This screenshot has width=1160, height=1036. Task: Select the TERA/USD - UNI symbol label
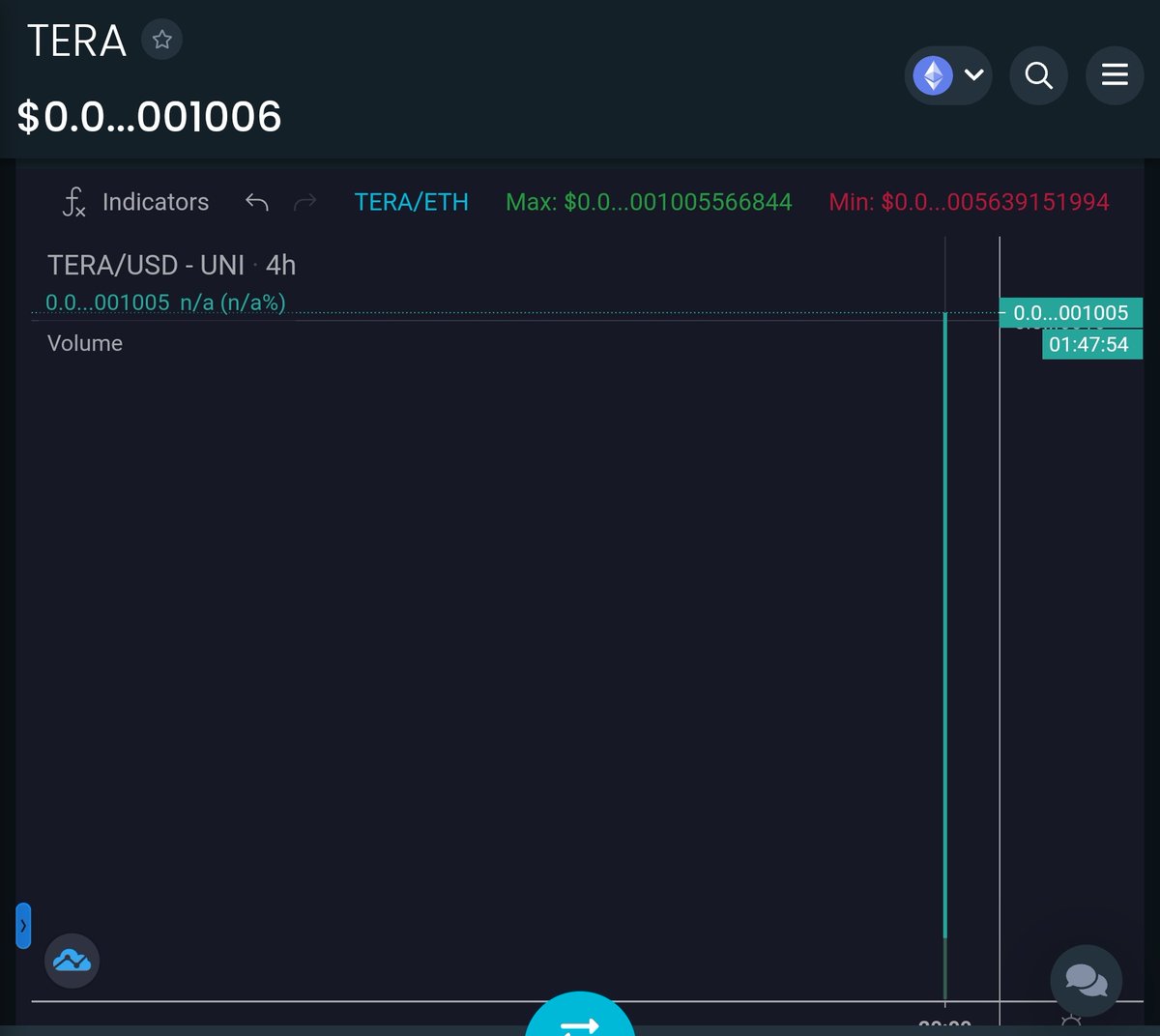coord(145,265)
